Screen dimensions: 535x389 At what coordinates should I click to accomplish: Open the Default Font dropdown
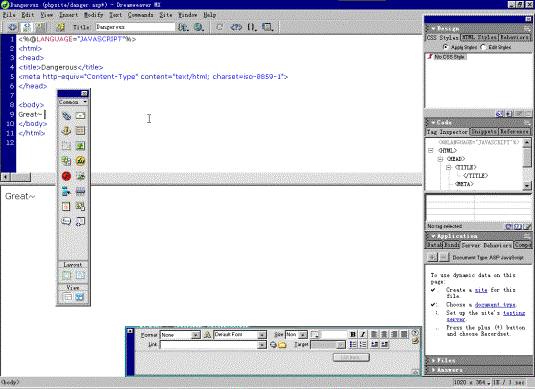pos(262,335)
